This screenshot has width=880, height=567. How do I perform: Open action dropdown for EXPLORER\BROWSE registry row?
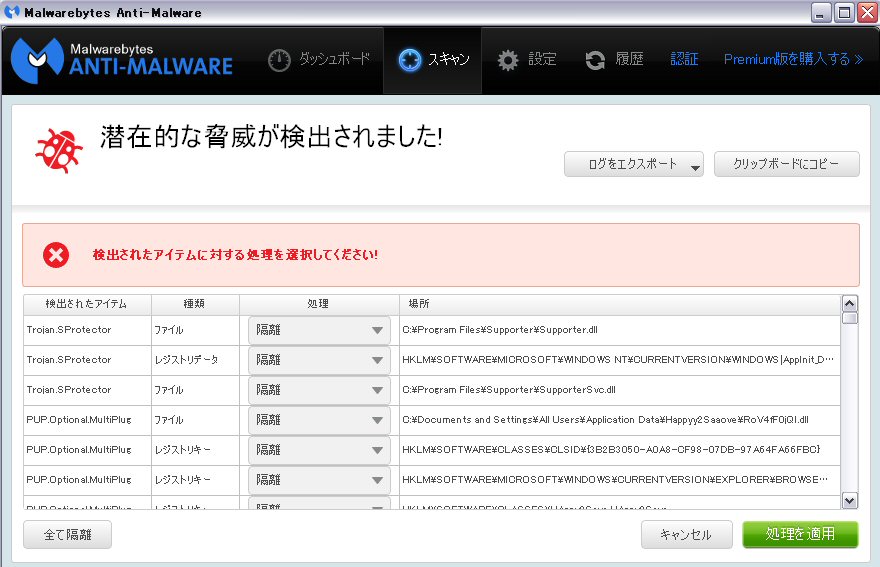319,480
